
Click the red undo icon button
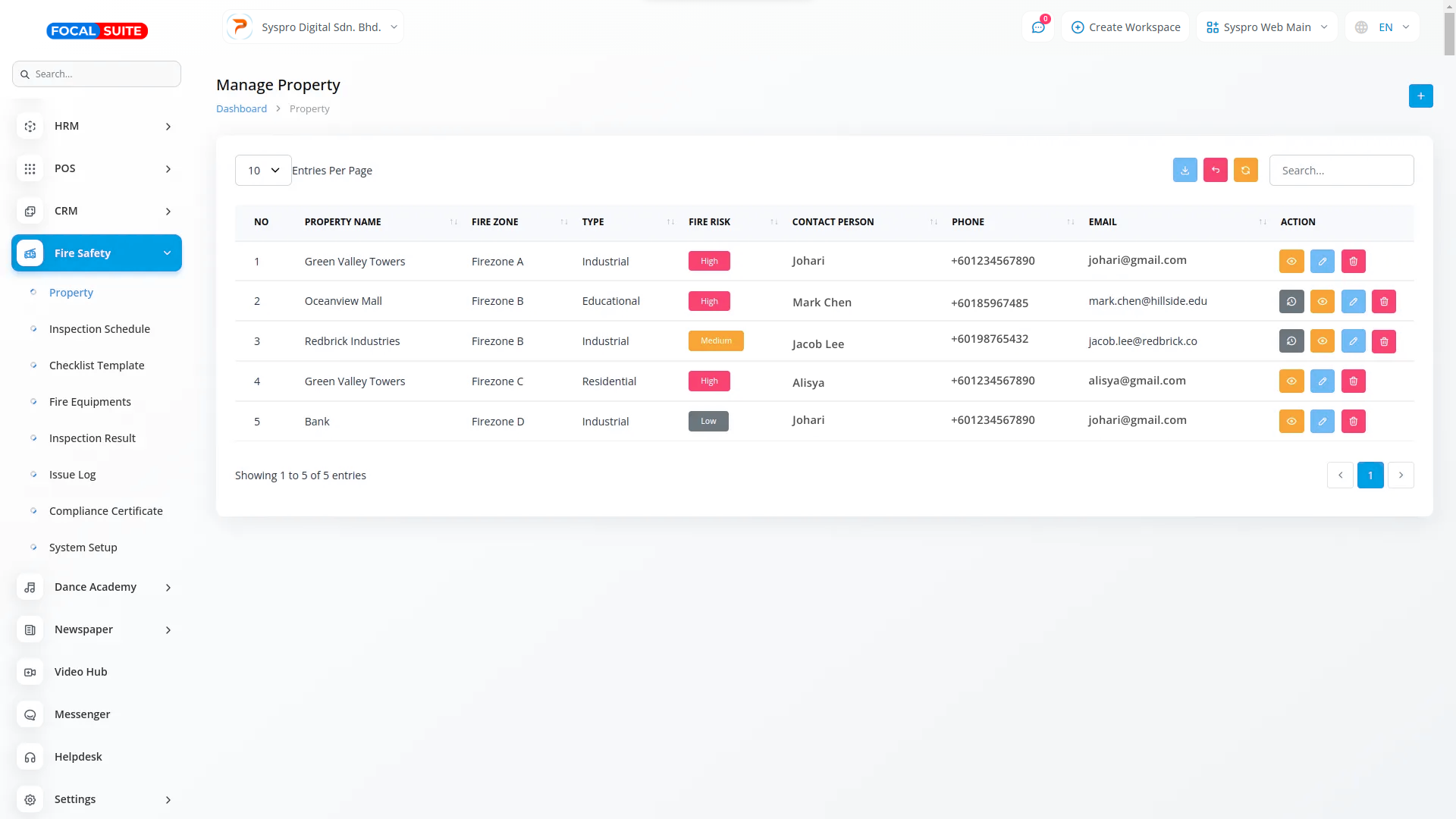[x=1215, y=170]
